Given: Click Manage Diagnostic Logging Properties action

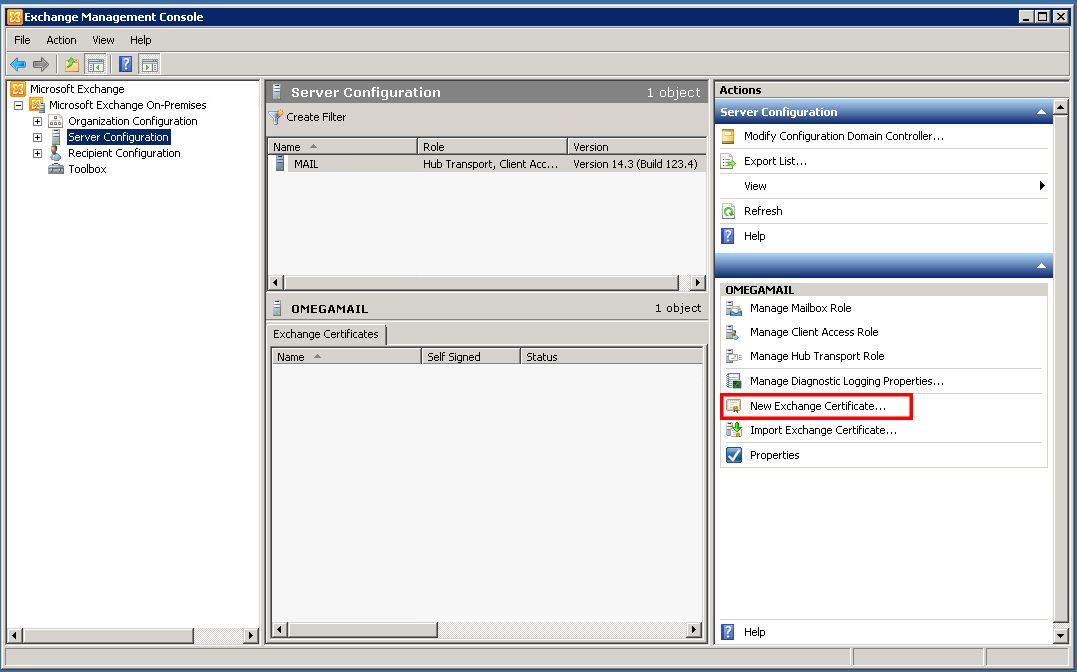Looking at the screenshot, I should coord(846,381).
